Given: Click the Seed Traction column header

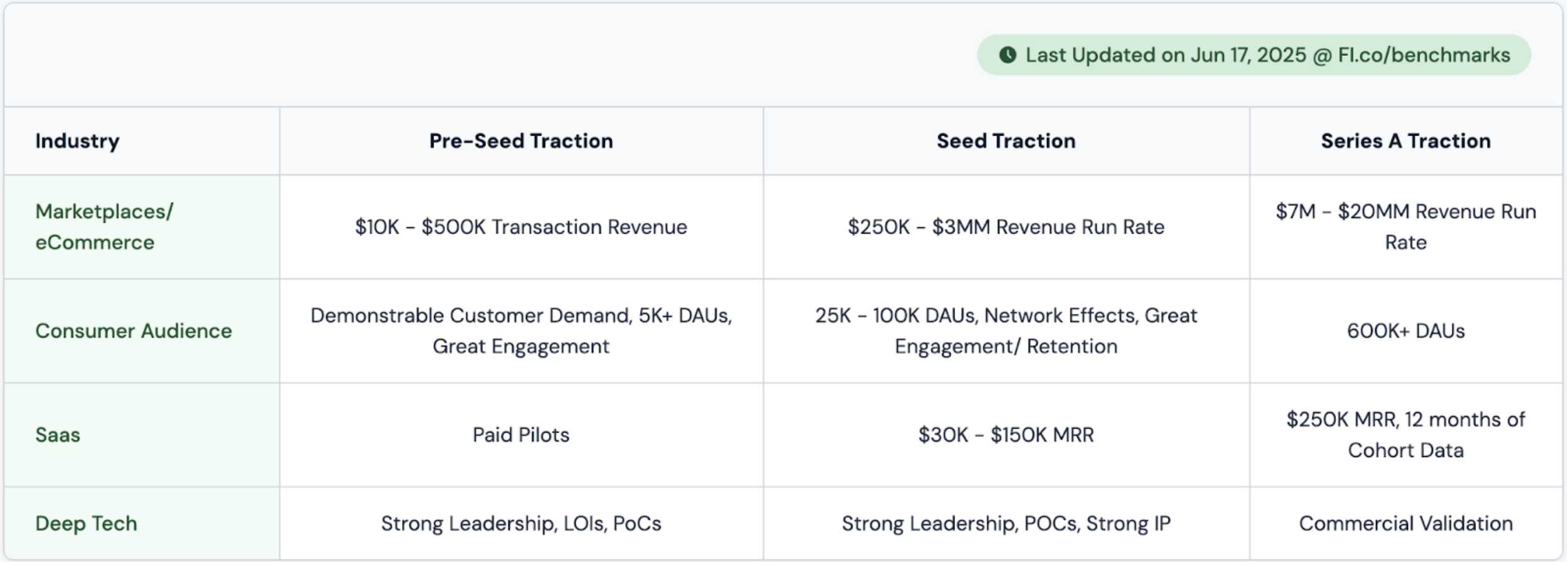Looking at the screenshot, I should click(1006, 141).
